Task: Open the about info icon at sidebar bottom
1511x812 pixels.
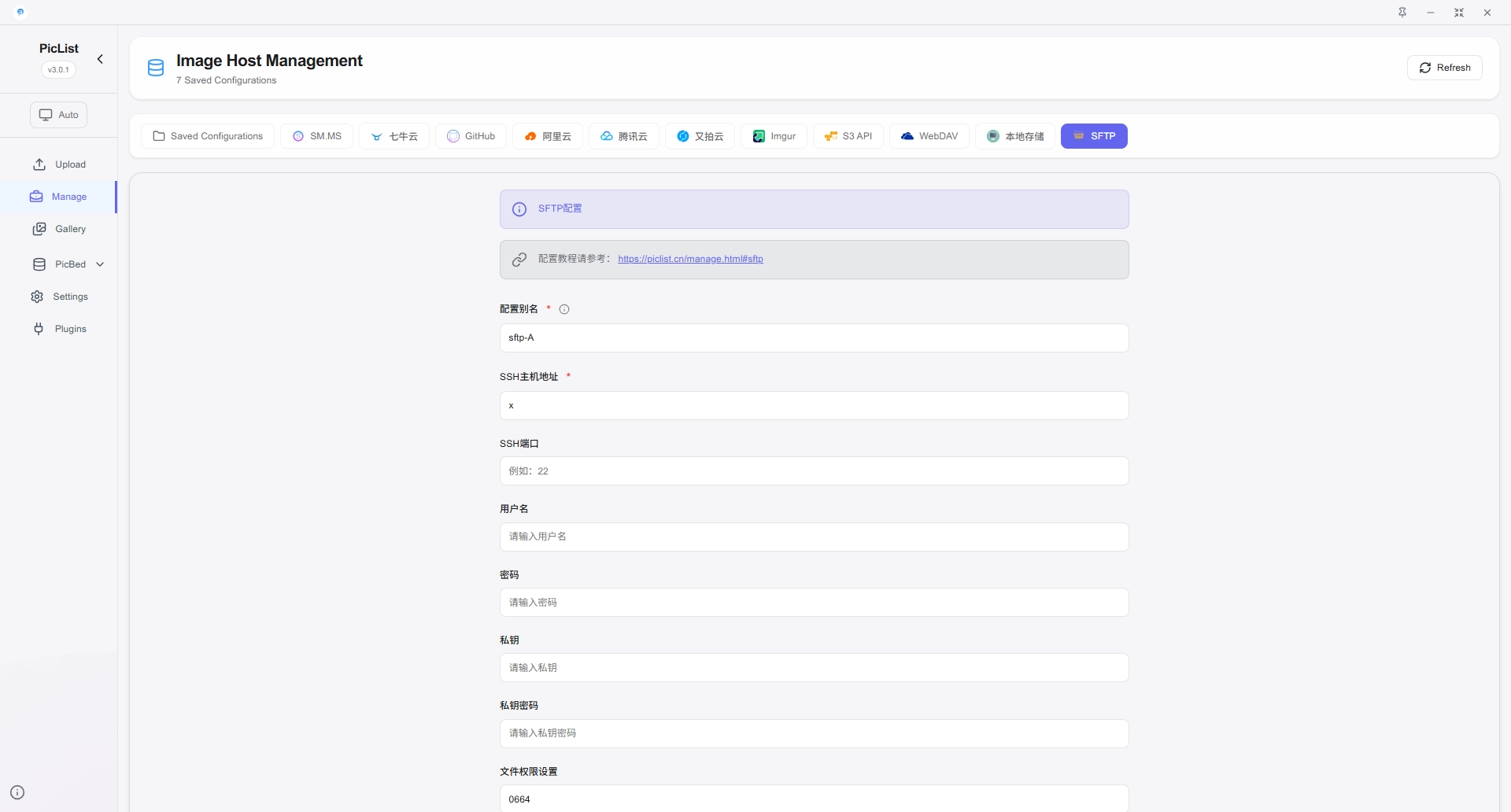Action: [x=17, y=792]
